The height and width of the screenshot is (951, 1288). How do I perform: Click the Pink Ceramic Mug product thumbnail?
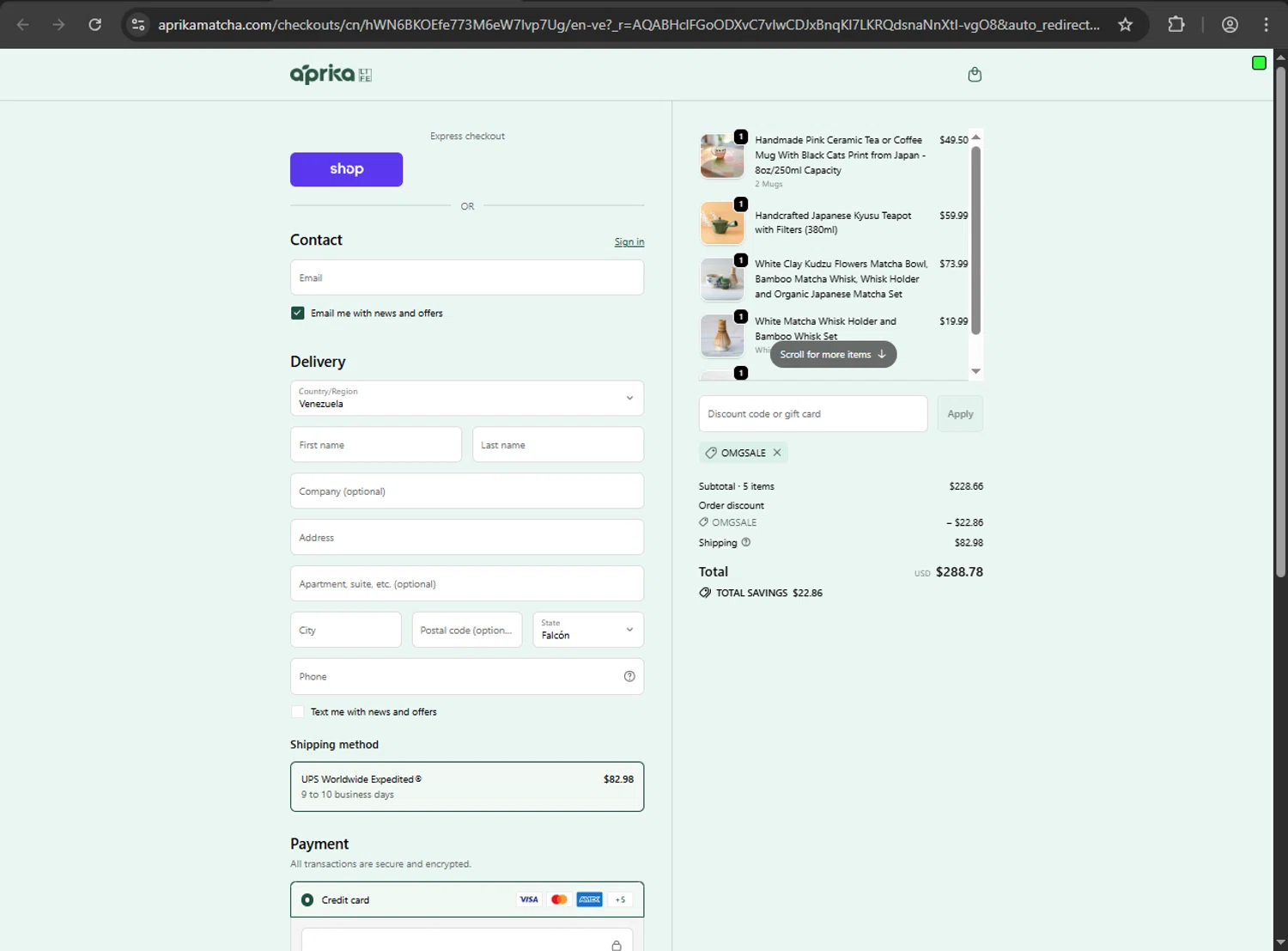(x=722, y=156)
